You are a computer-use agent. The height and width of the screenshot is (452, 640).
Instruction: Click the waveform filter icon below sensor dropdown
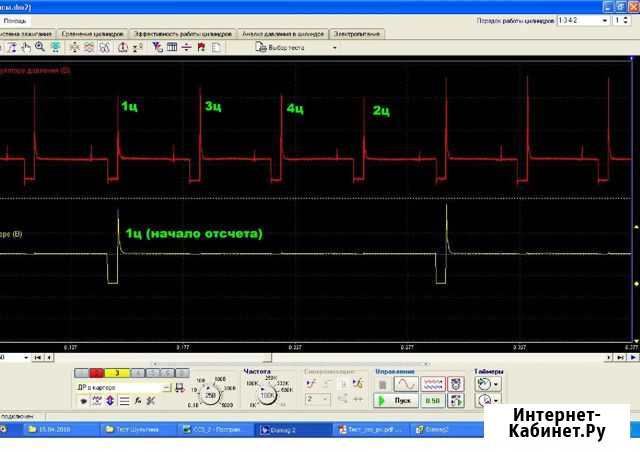click(97, 401)
